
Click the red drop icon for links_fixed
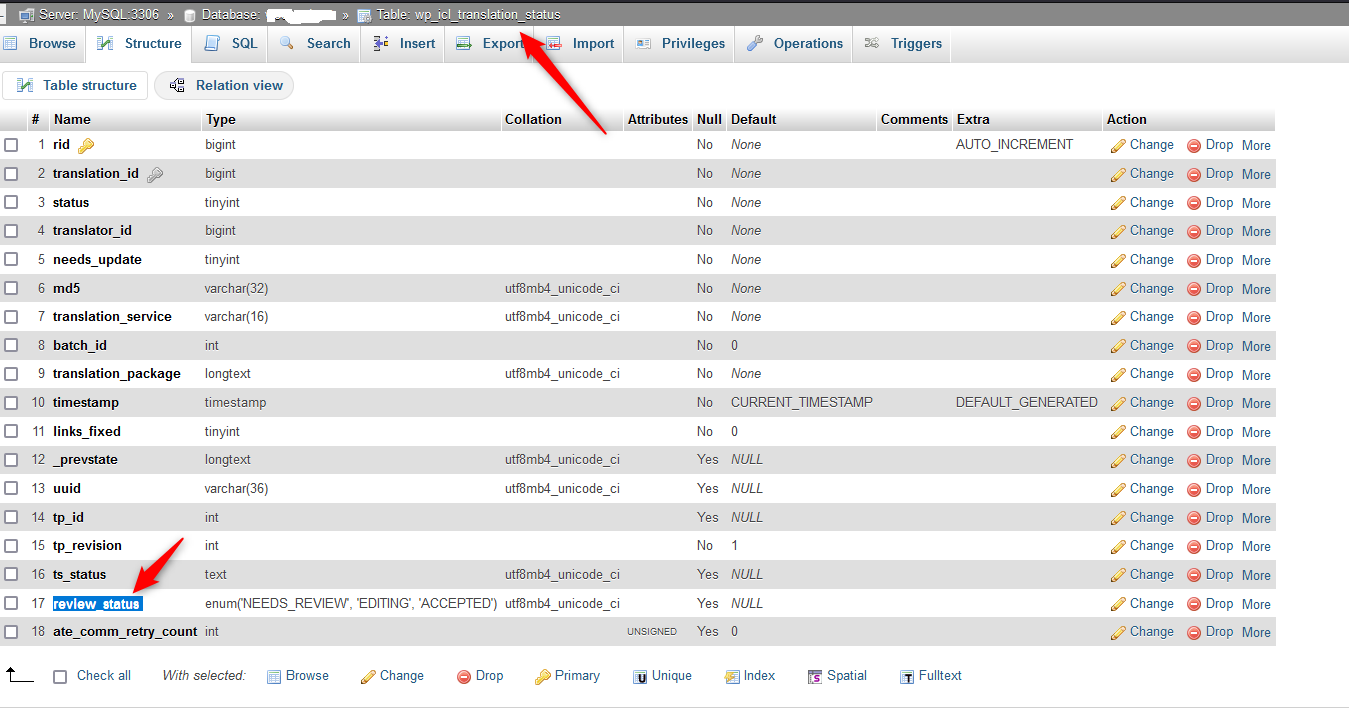pos(1194,432)
